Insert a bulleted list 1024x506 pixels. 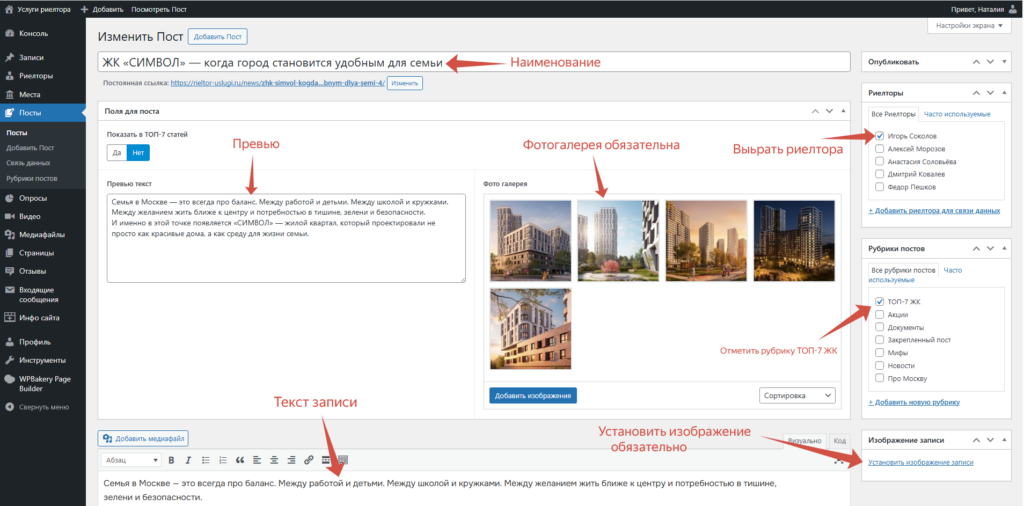click(x=206, y=460)
